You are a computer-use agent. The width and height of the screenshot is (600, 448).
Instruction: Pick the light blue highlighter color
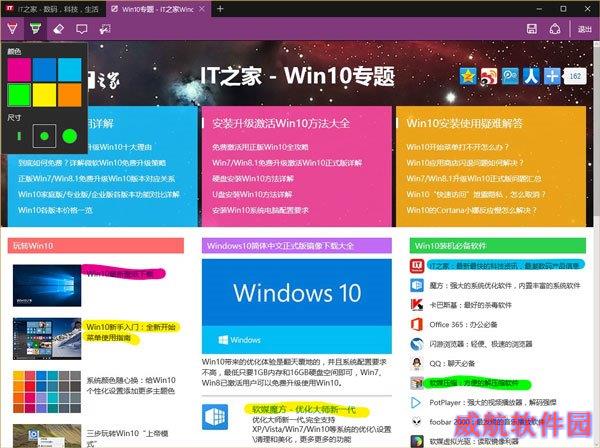pos(70,70)
